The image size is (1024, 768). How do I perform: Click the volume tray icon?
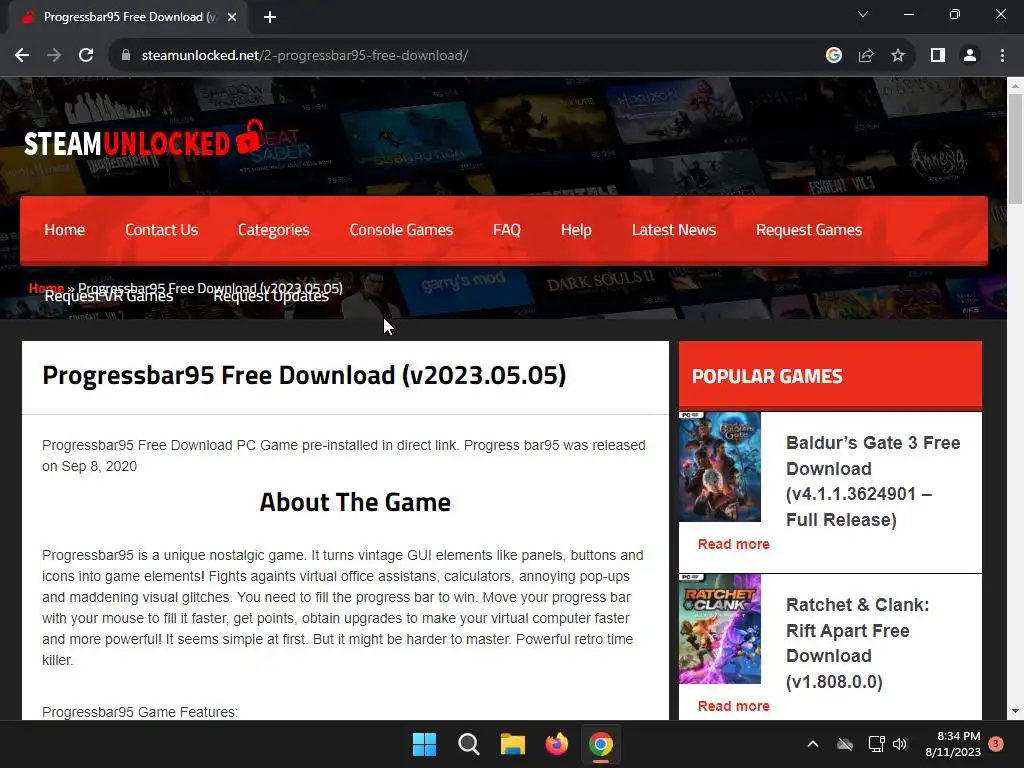click(900, 744)
